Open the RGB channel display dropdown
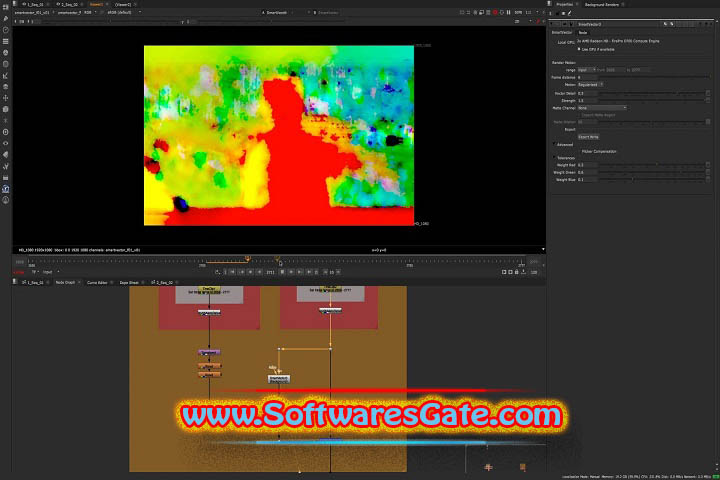Screen dimensions: 720x480 (x=90, y=12)
